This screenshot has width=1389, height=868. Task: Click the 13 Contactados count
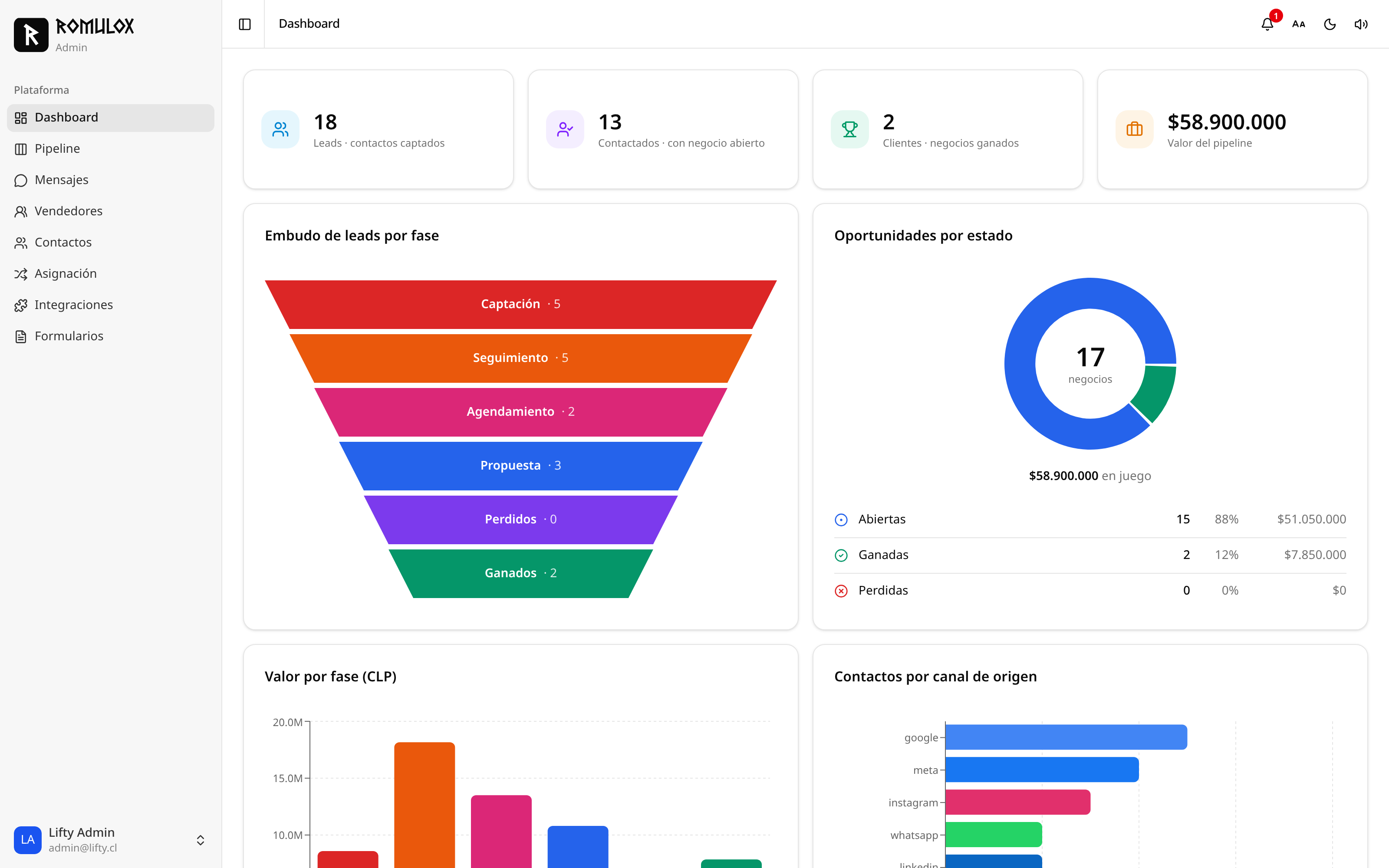click(x=610, y=122)
